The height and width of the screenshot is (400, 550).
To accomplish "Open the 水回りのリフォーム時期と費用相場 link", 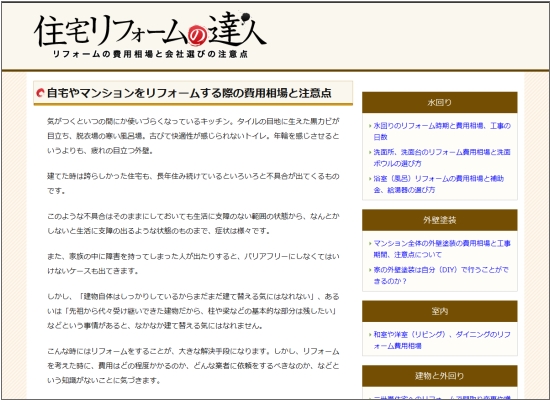I will 442,131.
